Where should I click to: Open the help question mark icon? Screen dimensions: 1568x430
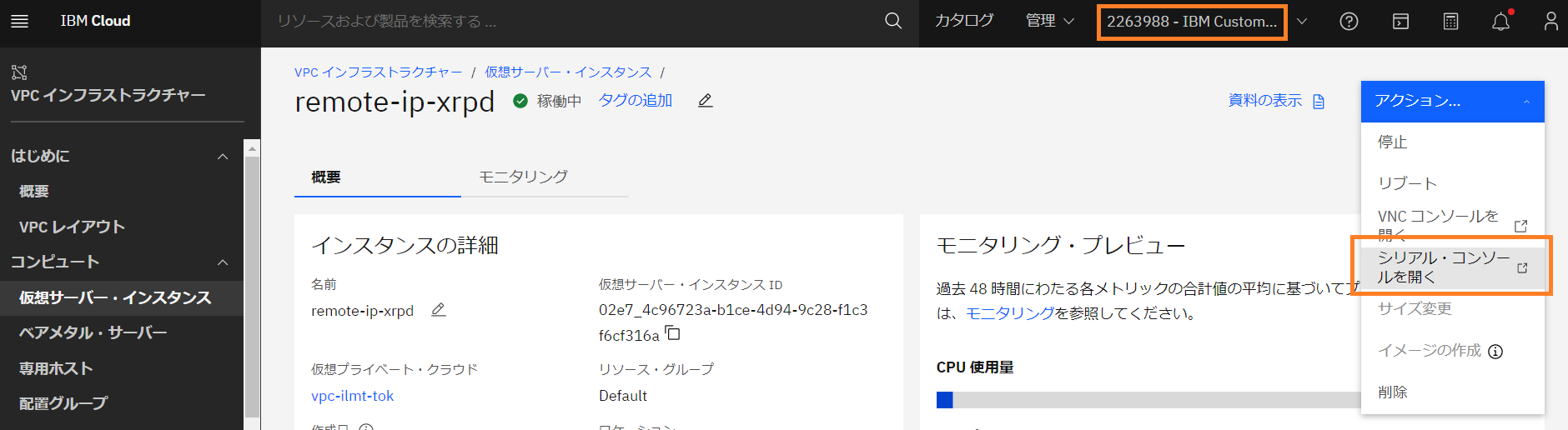click(x=1349, y=22)
